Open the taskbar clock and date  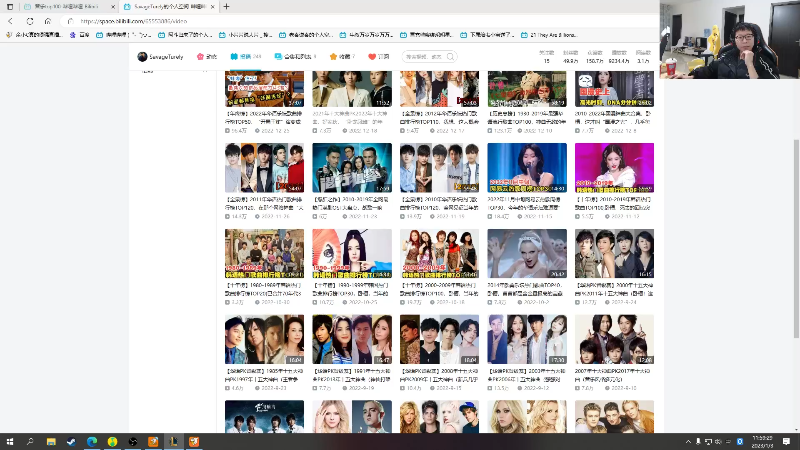click(762, 441)
